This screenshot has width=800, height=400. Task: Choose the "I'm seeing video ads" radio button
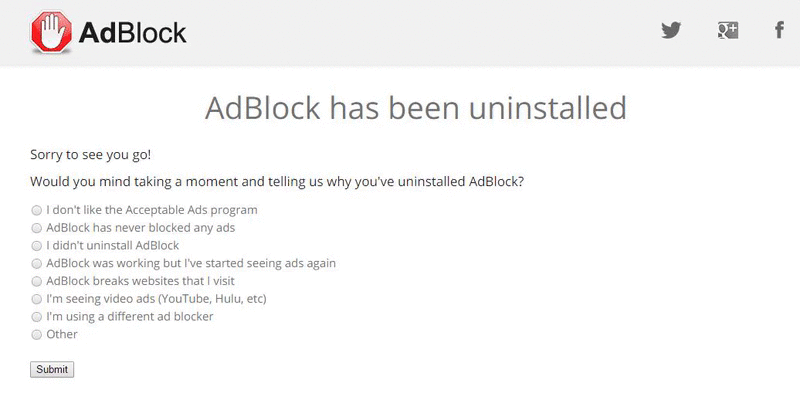click(36, 299)
